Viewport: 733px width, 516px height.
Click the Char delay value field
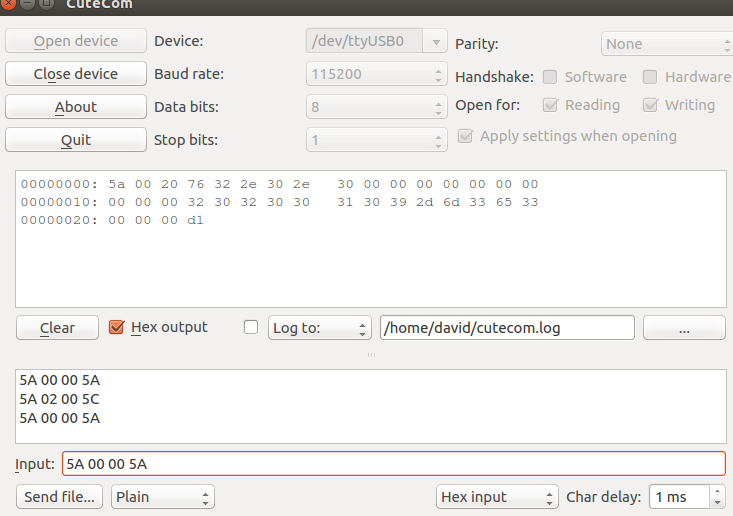coord(680,497)
